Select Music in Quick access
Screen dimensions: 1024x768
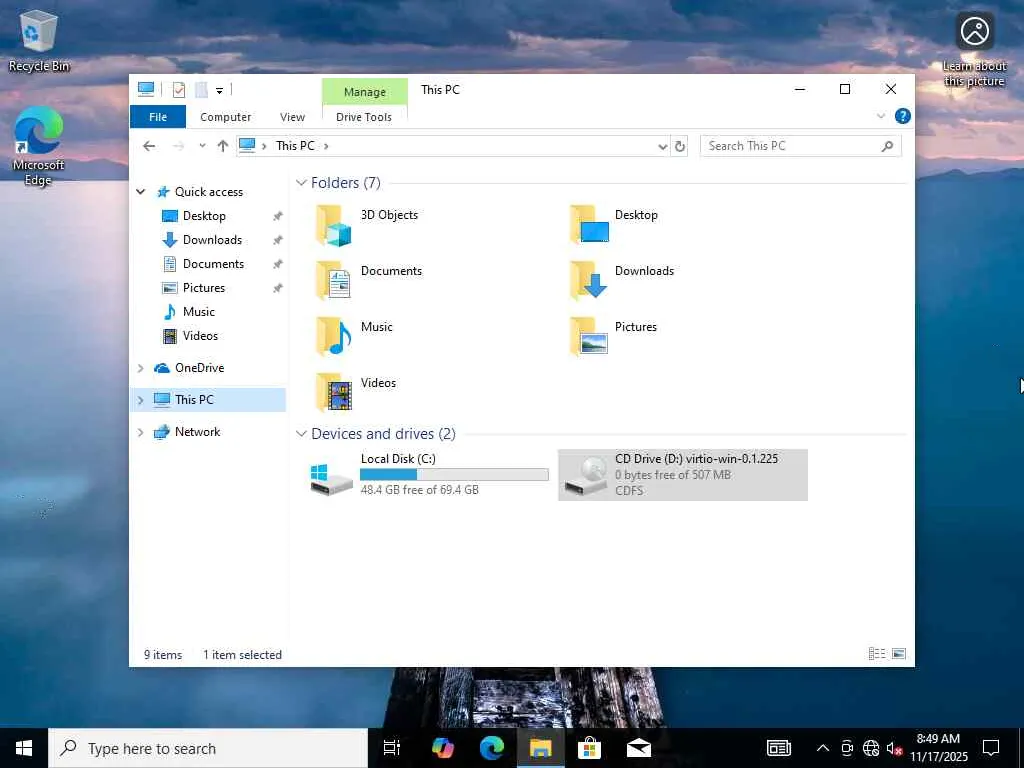(x=199, y=312)
